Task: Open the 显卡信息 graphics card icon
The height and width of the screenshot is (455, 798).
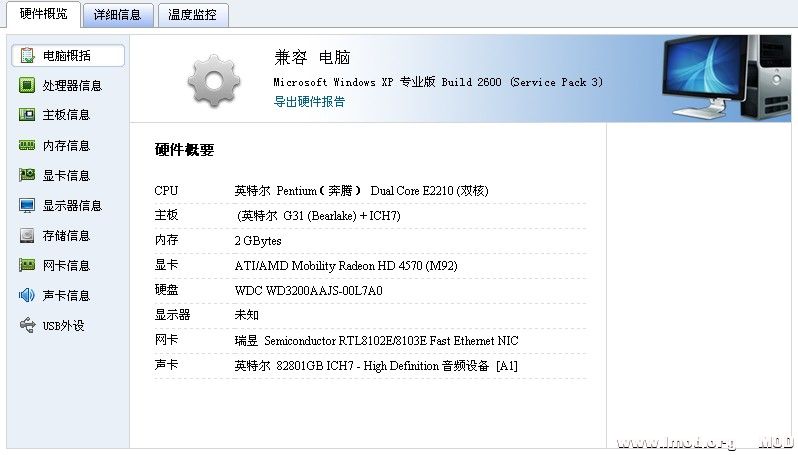Action: [27, 175]
